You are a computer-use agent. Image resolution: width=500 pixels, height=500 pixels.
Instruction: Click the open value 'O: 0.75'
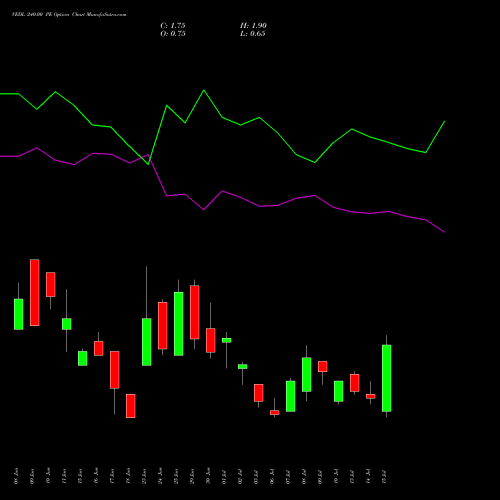pos(173,34)
